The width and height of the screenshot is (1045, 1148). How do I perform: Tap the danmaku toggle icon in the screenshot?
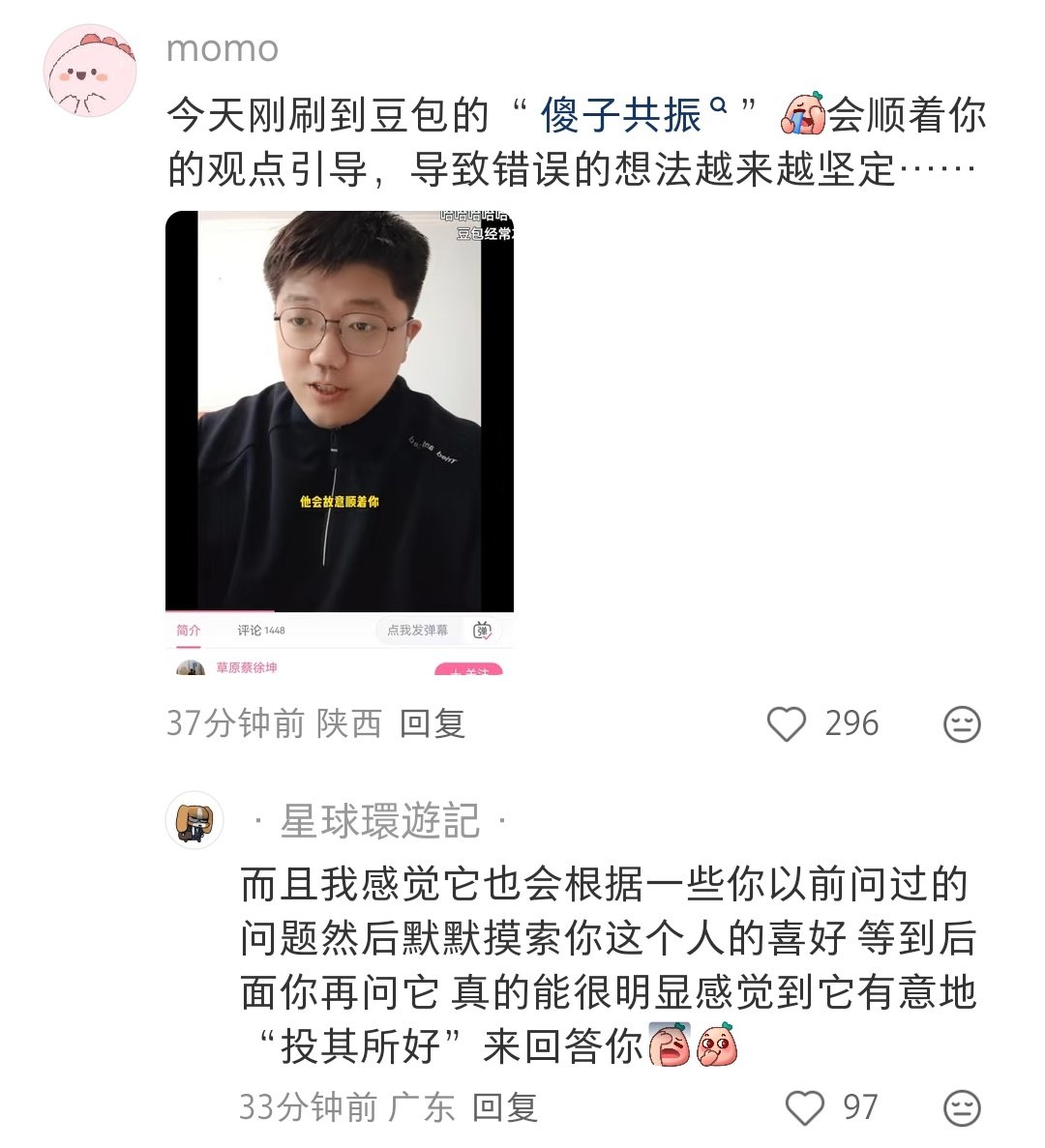coord(483,630)
